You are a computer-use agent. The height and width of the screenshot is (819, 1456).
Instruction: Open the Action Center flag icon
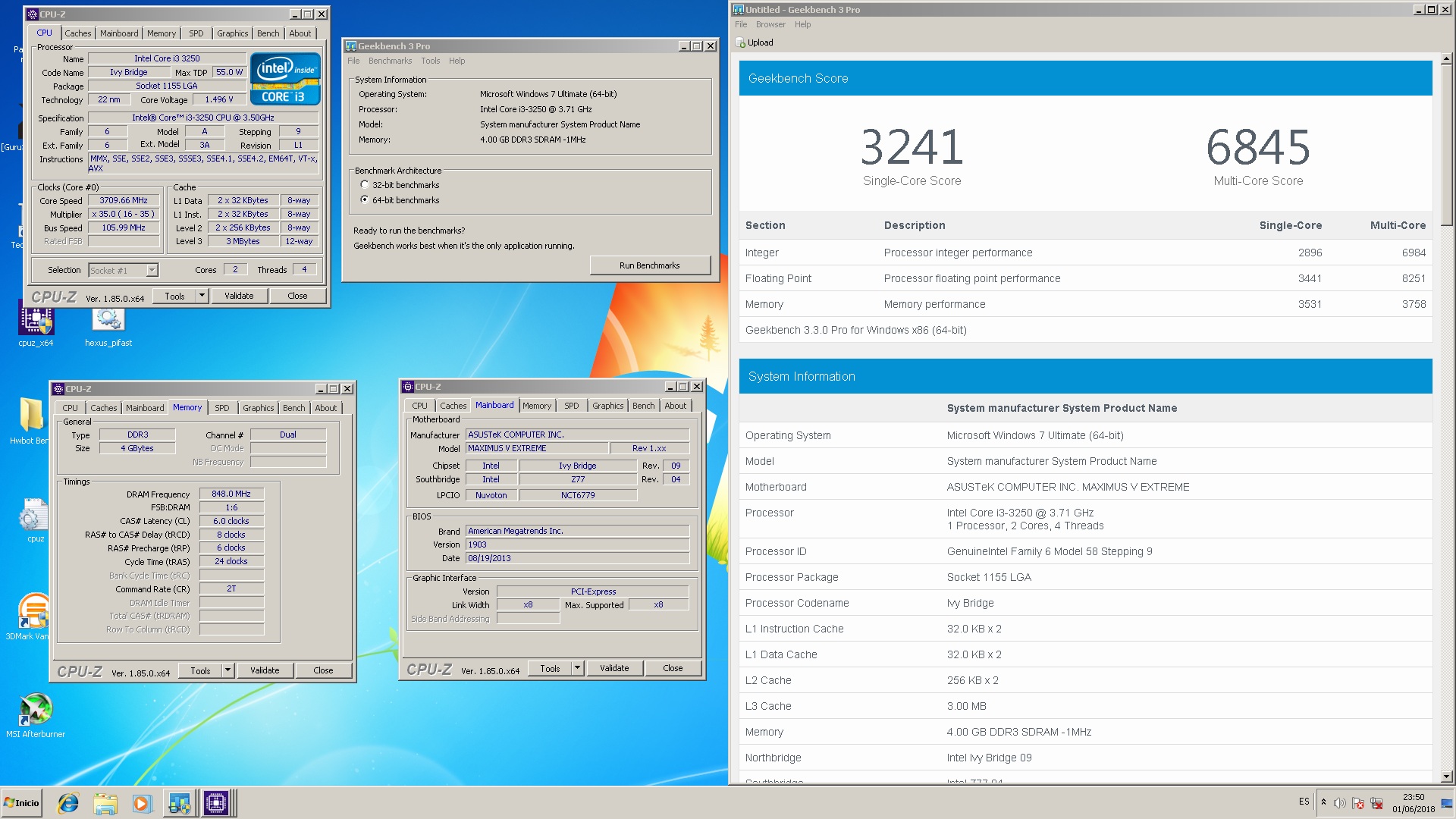(1358, 803)
